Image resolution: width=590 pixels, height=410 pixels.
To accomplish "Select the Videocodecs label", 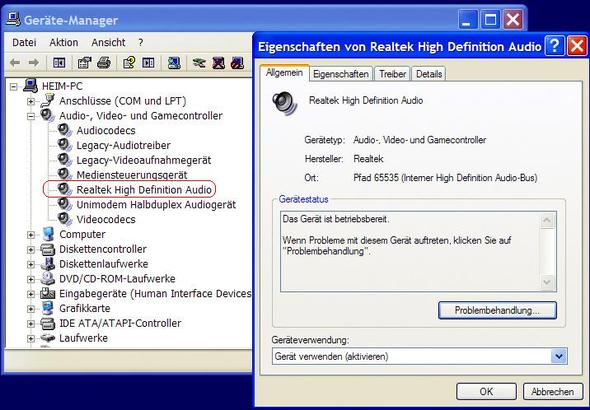I will [106, 219].
